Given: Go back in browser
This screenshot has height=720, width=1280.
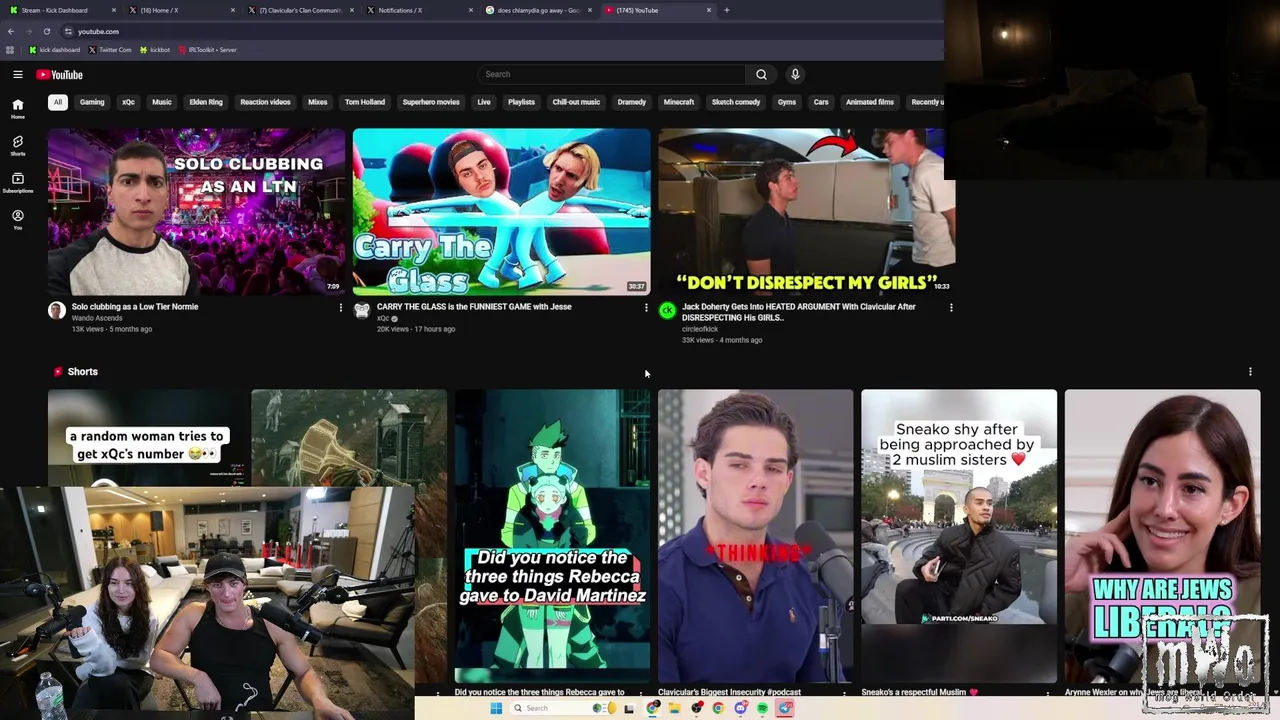Looking at the screenshot, I should pyautogui.click(x=11, y=31).
